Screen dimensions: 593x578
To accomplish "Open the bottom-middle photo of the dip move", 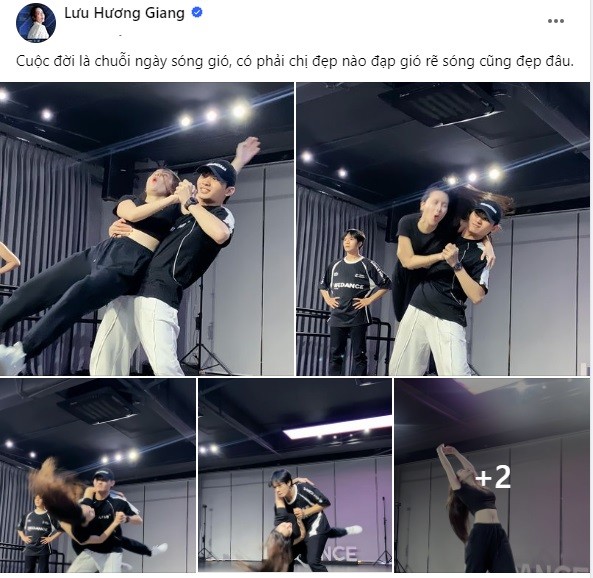I will 295,475.
